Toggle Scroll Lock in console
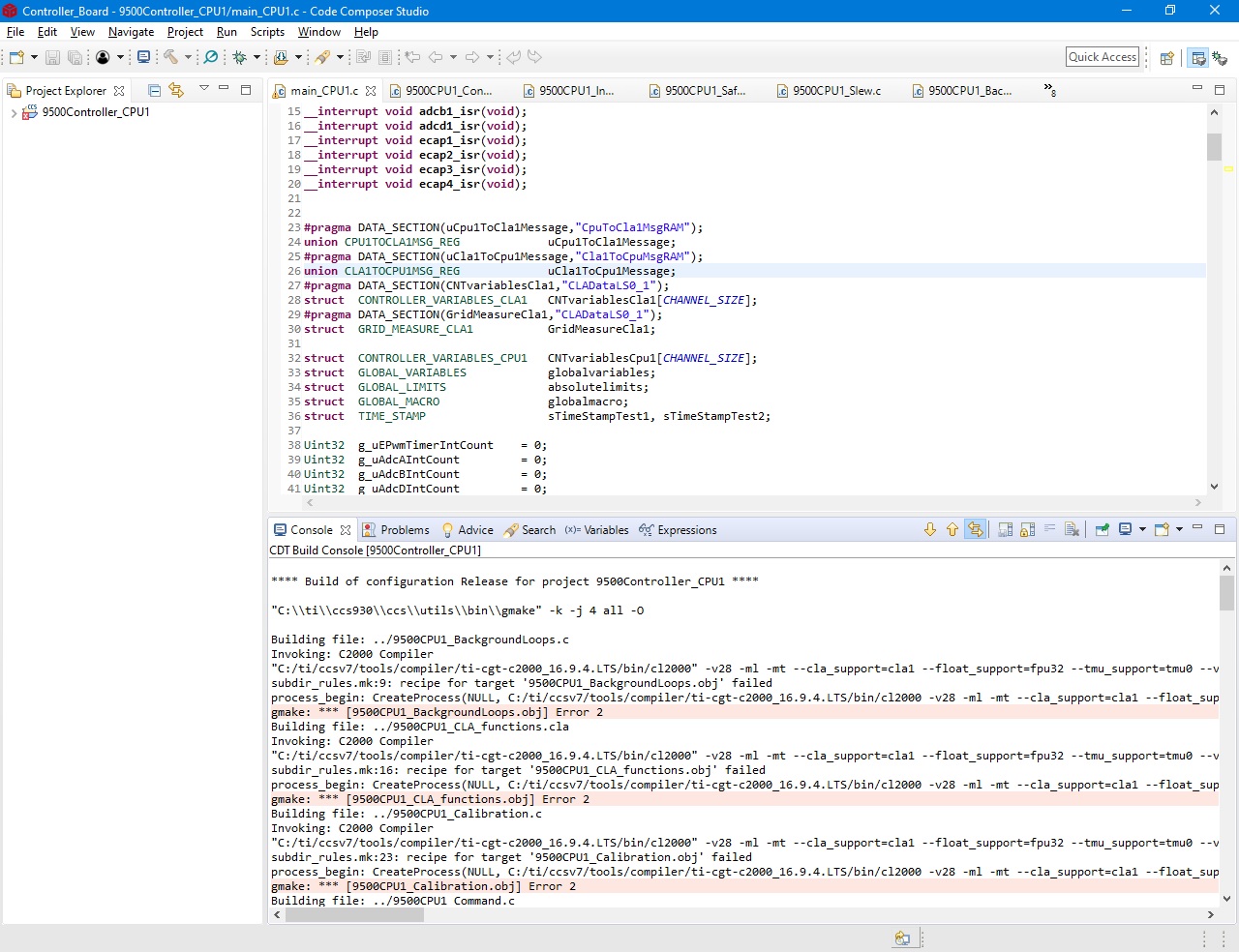Screen dimensions: 1239x952 pyautogui.click(x=1028, y=529)
